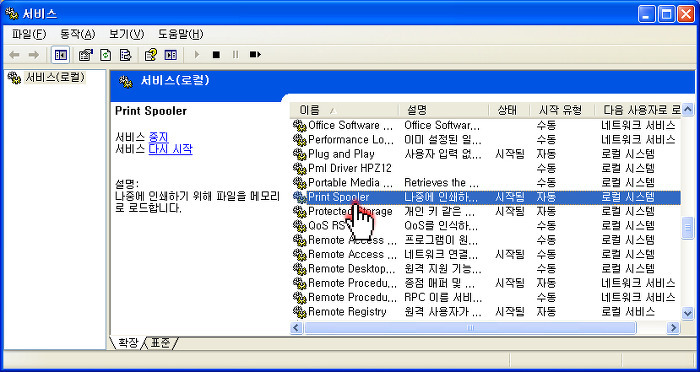
Task: Click 로컬 서비스 account in Remote Registry row
Action: (x=628, y=312)
